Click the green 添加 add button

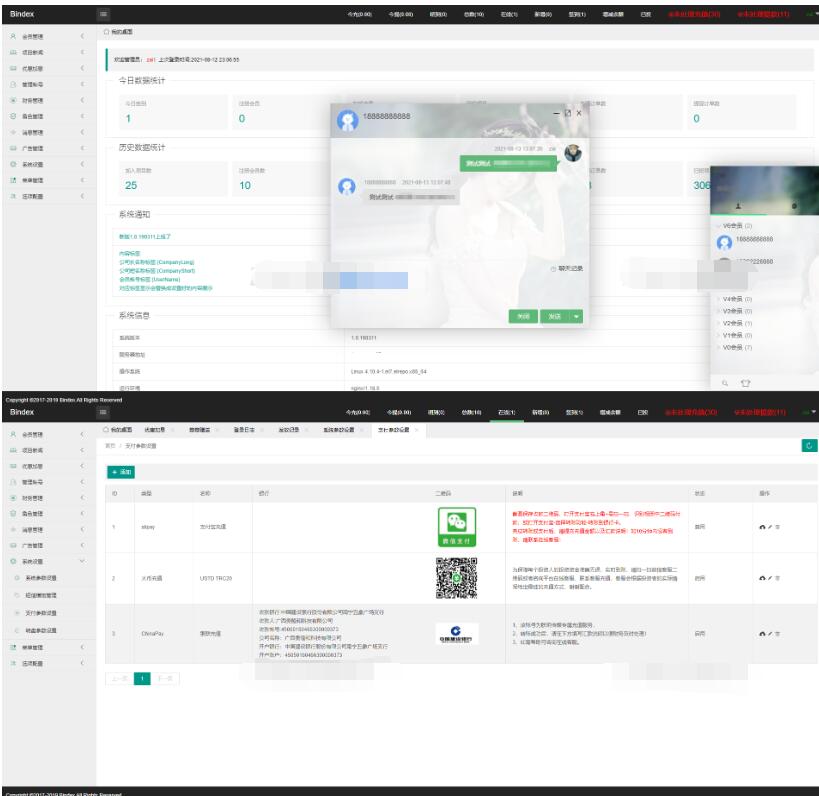coord(122,471)
